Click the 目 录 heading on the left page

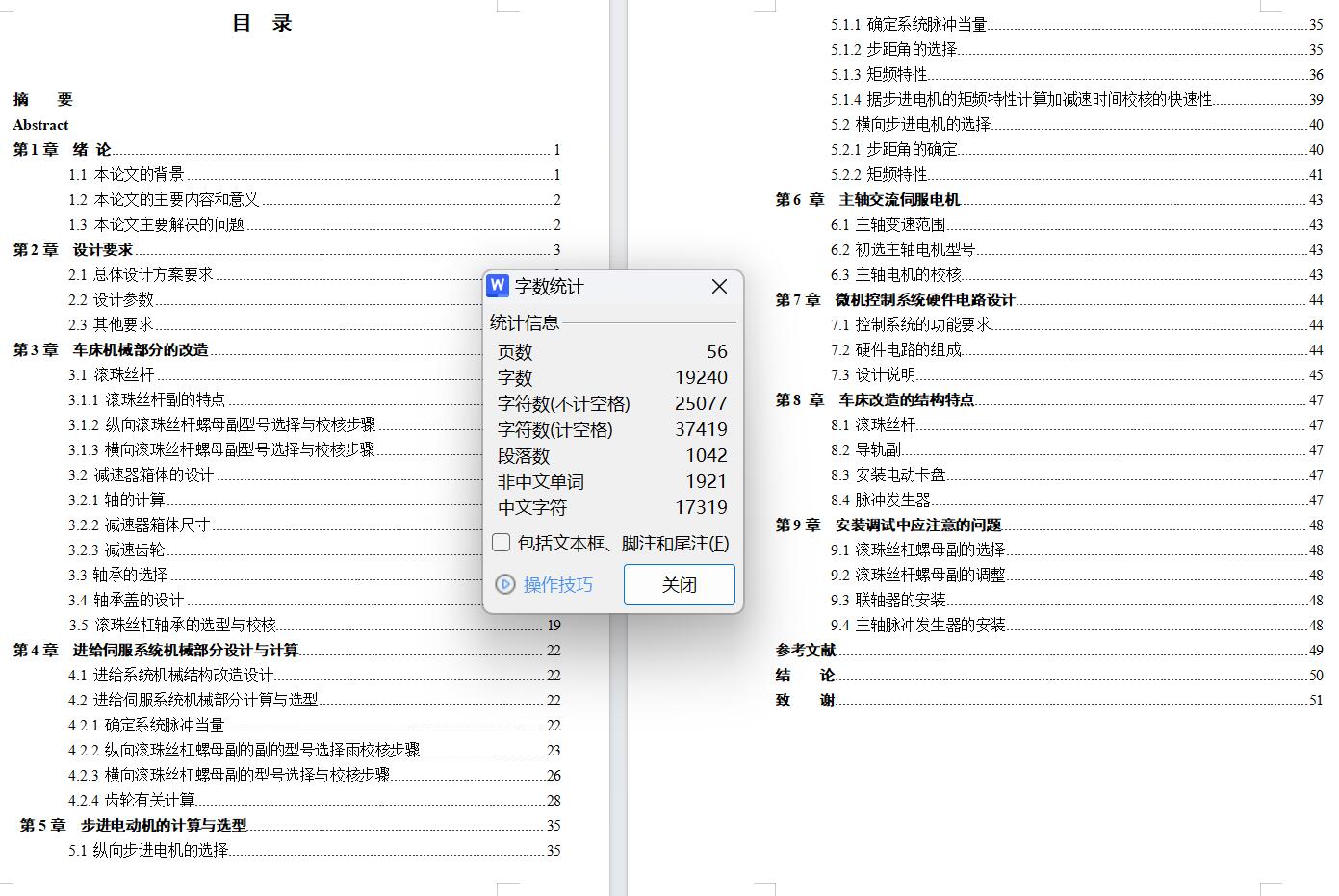pos(262,23)
